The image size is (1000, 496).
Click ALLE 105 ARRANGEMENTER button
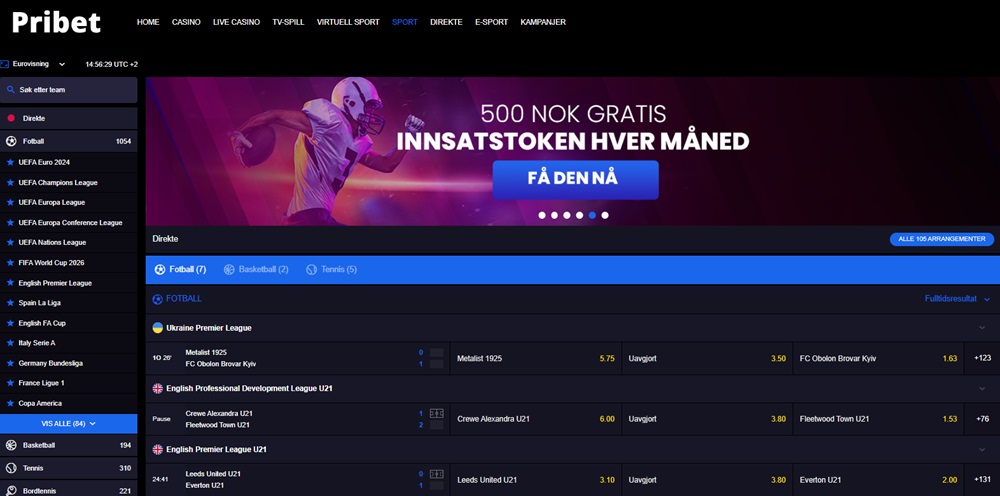pyautogui.click(x=941, y=239)
